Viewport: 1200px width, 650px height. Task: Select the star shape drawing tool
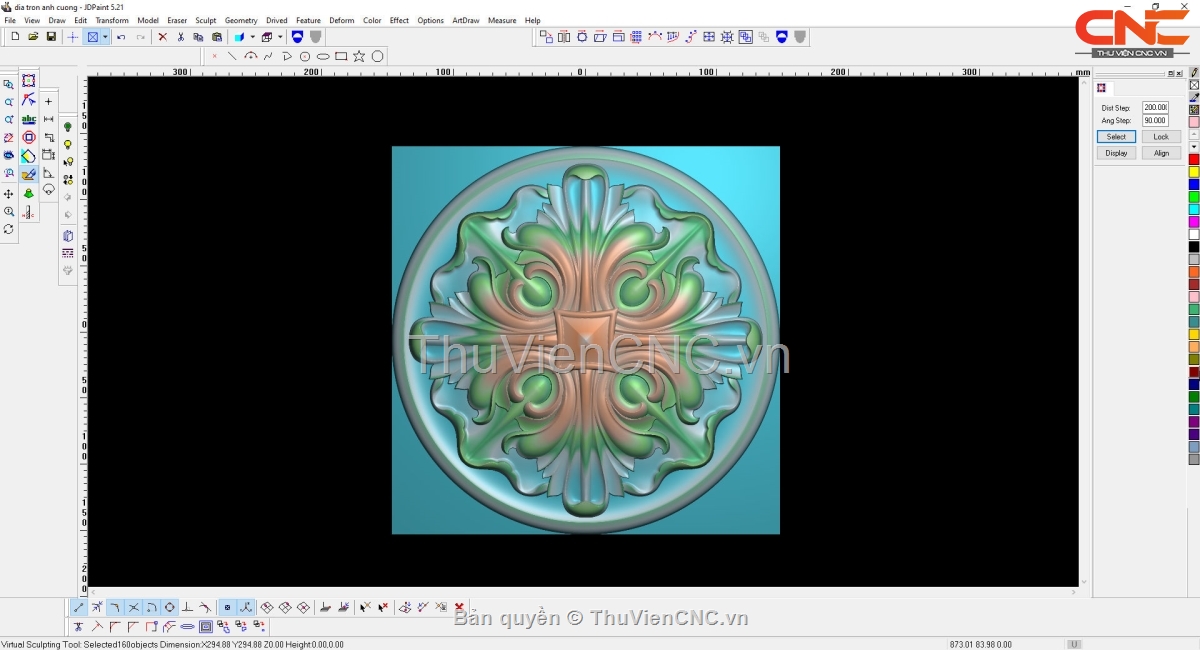(x=359, y=56)
